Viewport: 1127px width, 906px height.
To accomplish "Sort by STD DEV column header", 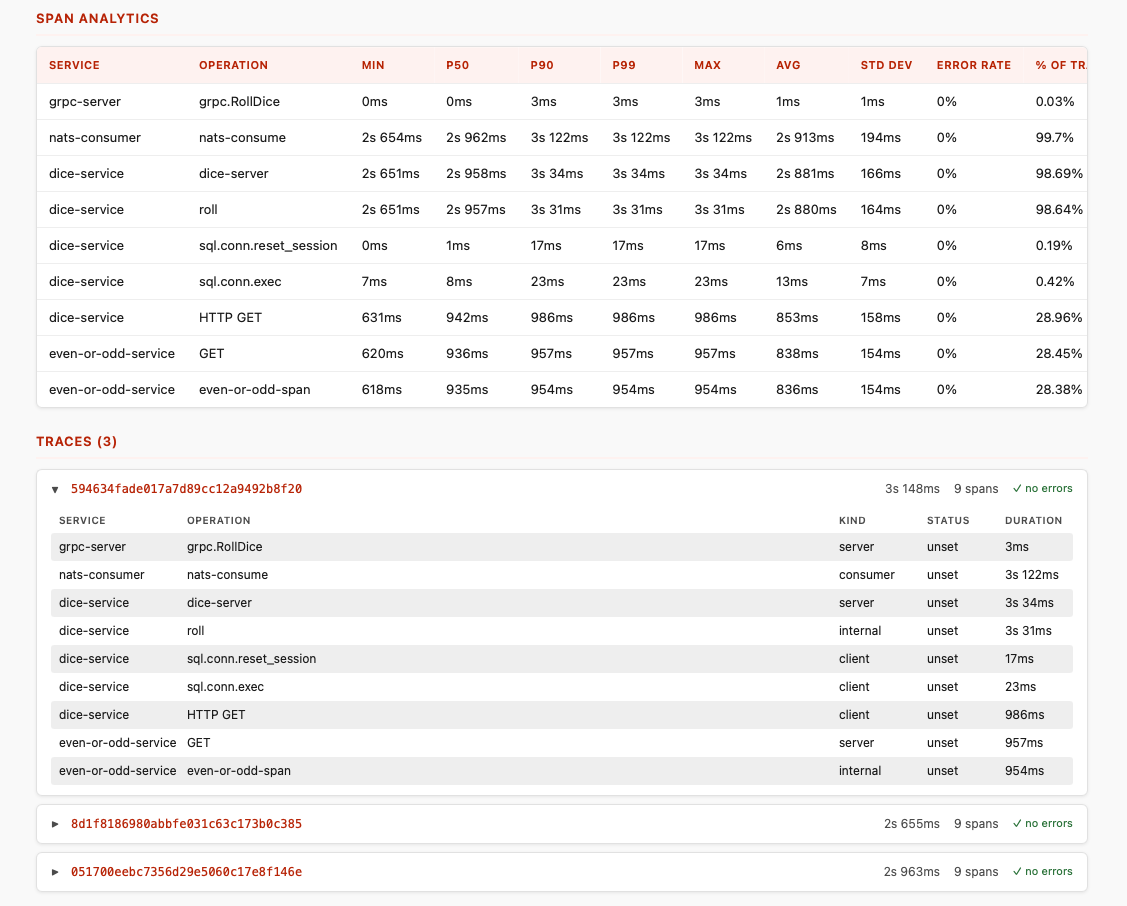I will 886,65.
